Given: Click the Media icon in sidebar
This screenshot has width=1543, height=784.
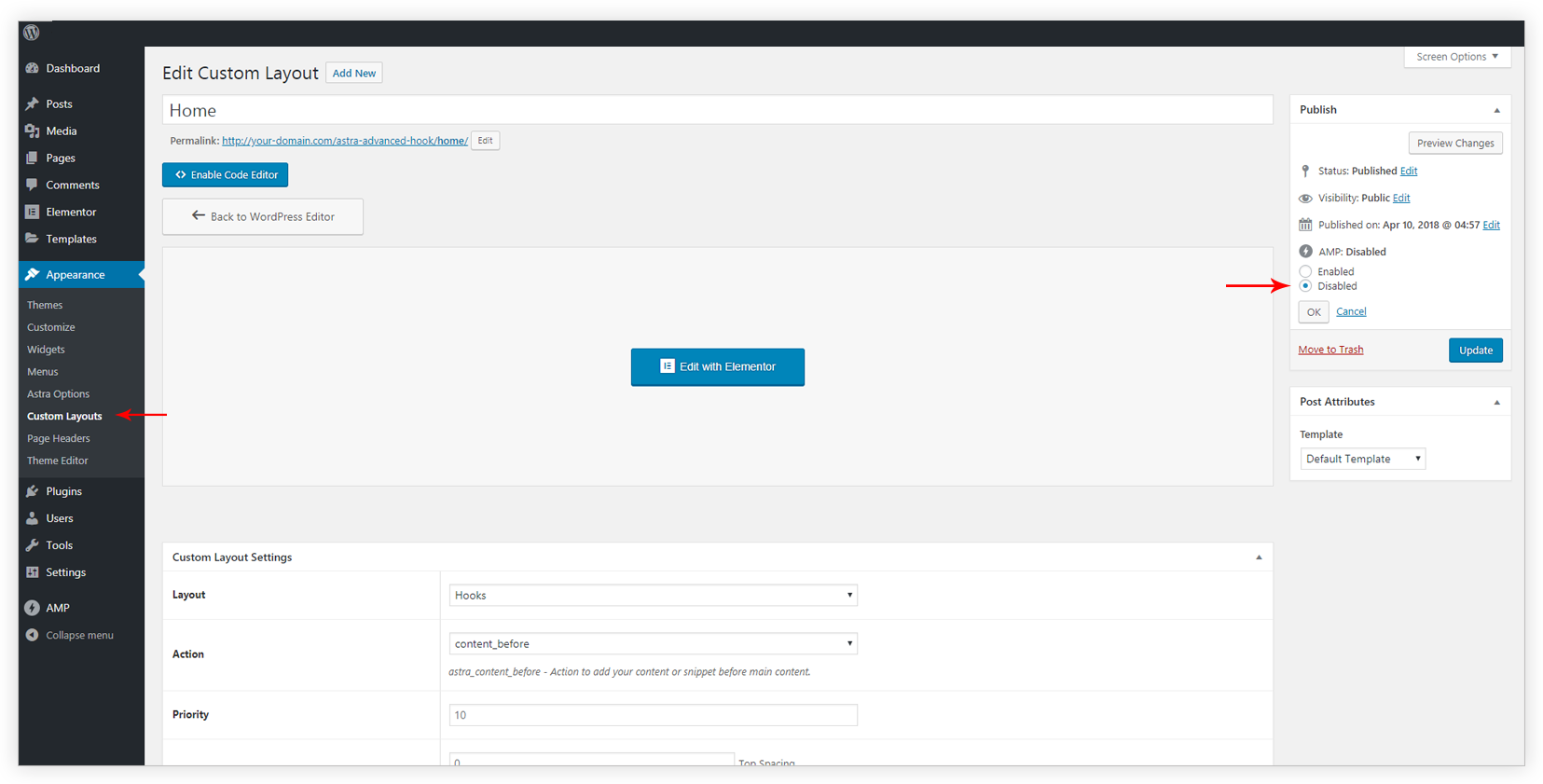Looking at the screenshot, I should pos(33,131).
